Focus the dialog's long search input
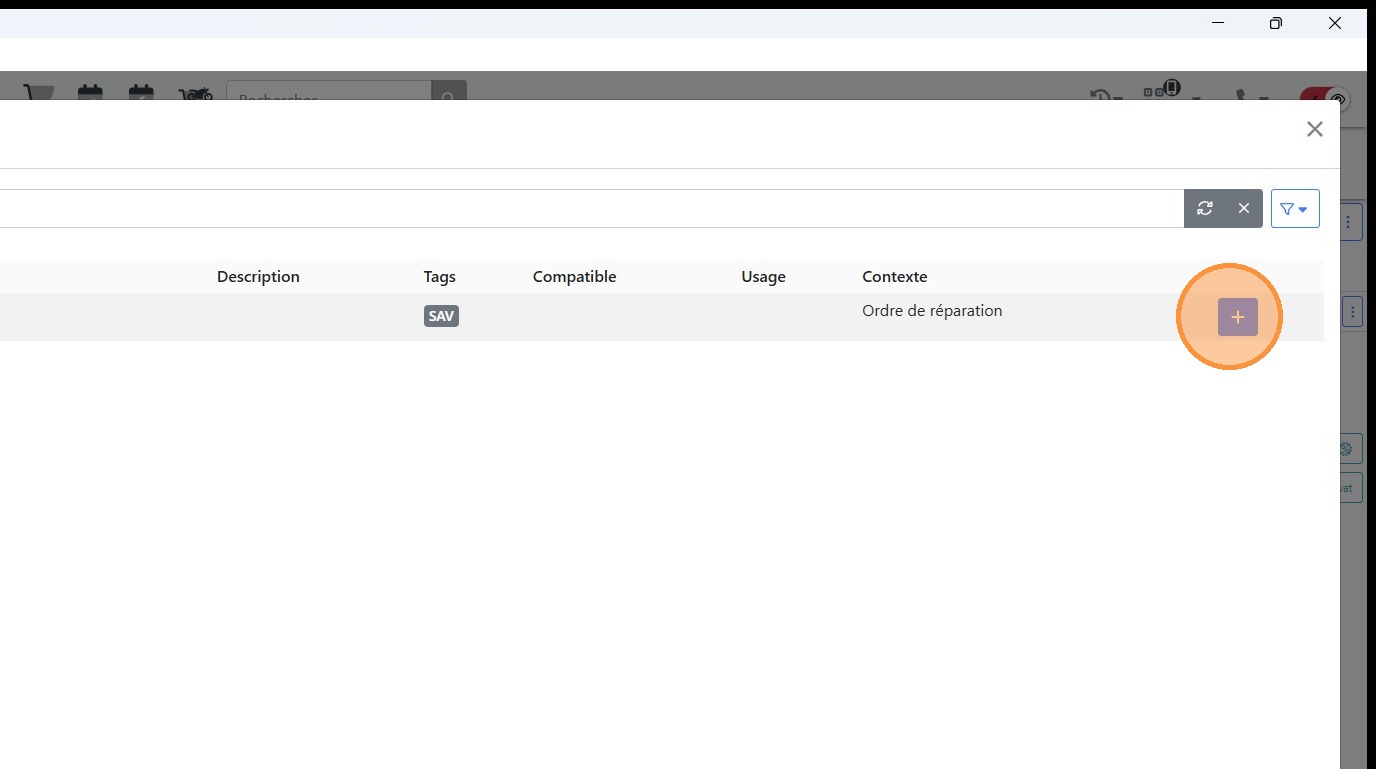Viewport: 1376px width, 769px height. click(592, 208)
